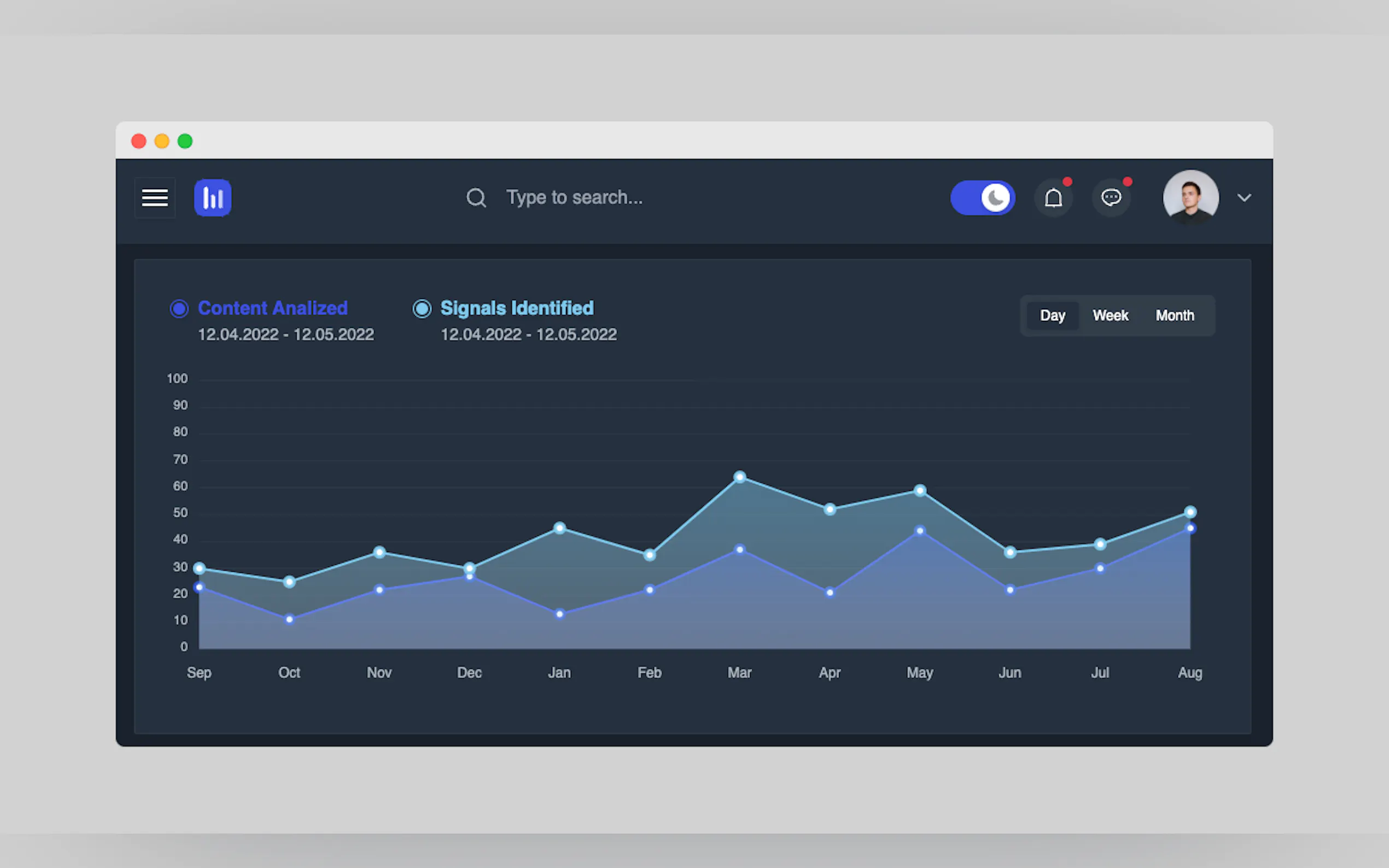Click the Signals Identified legend label
The image size is (1389, 868).
517,308
